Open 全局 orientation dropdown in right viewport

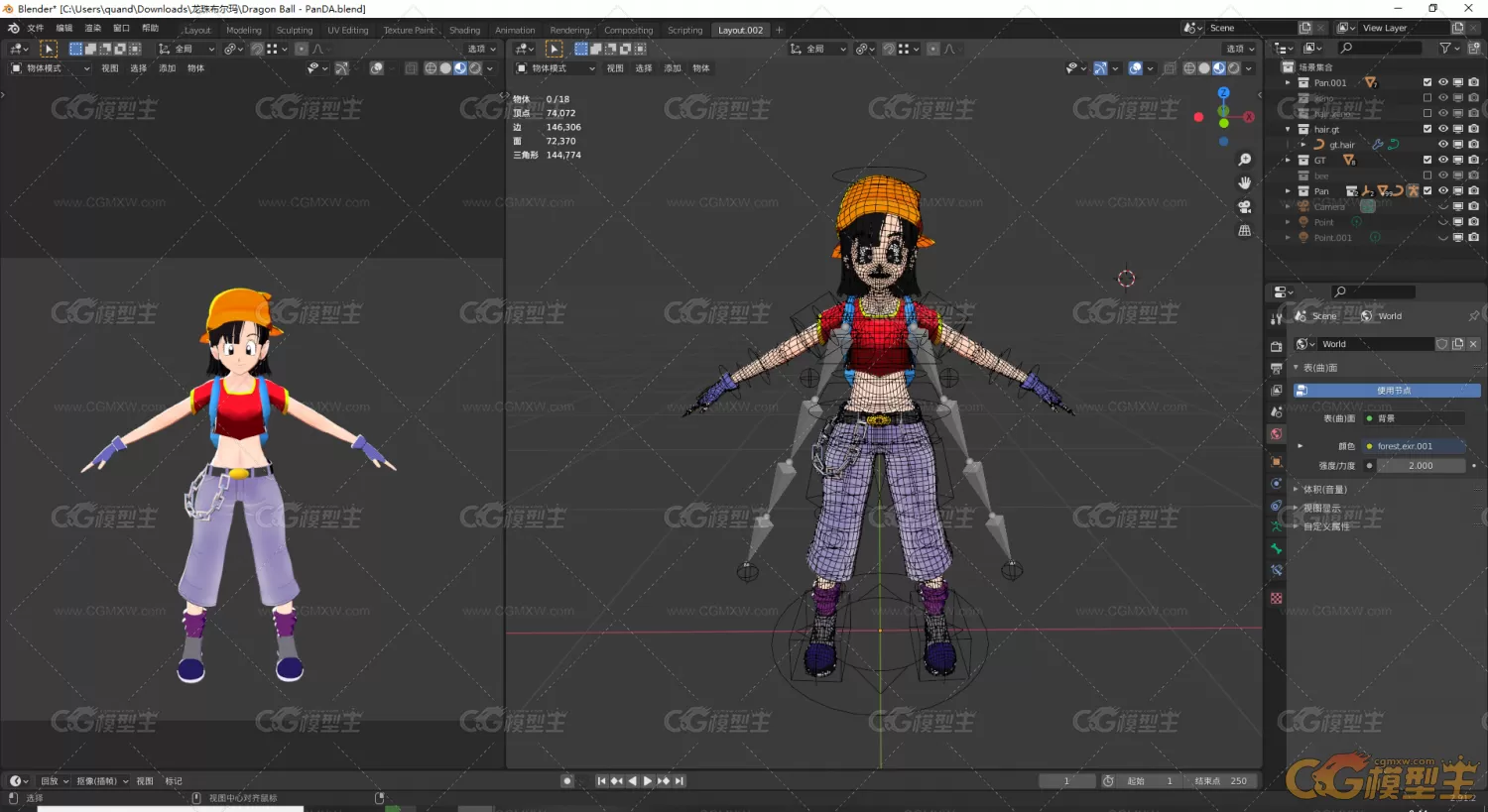click(x=818, y=49)
